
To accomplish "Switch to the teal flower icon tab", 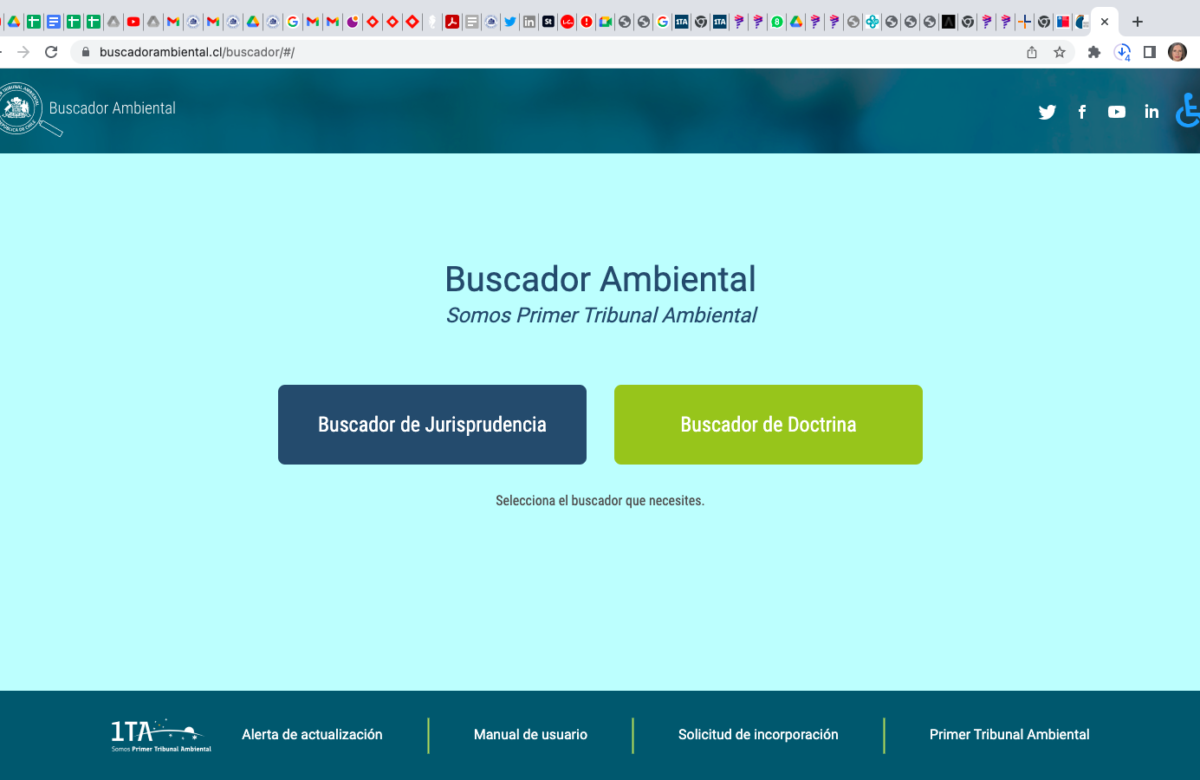I will (872, 22).
